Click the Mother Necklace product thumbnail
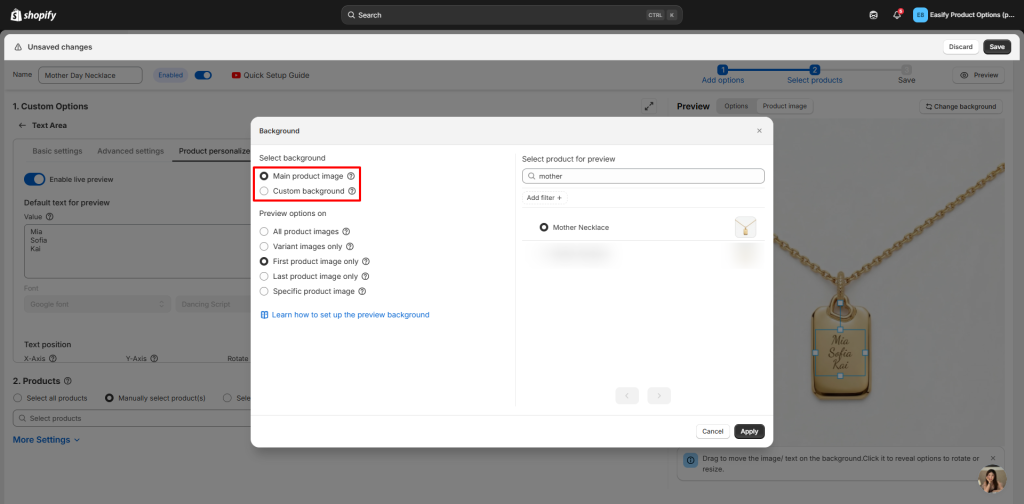1024x504 pixels. tap(744, 227)
